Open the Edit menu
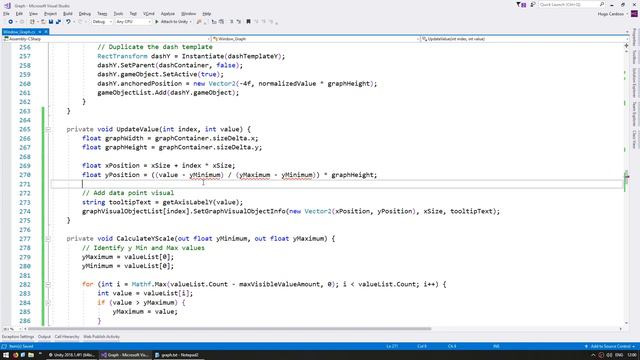 click(19, 14)
